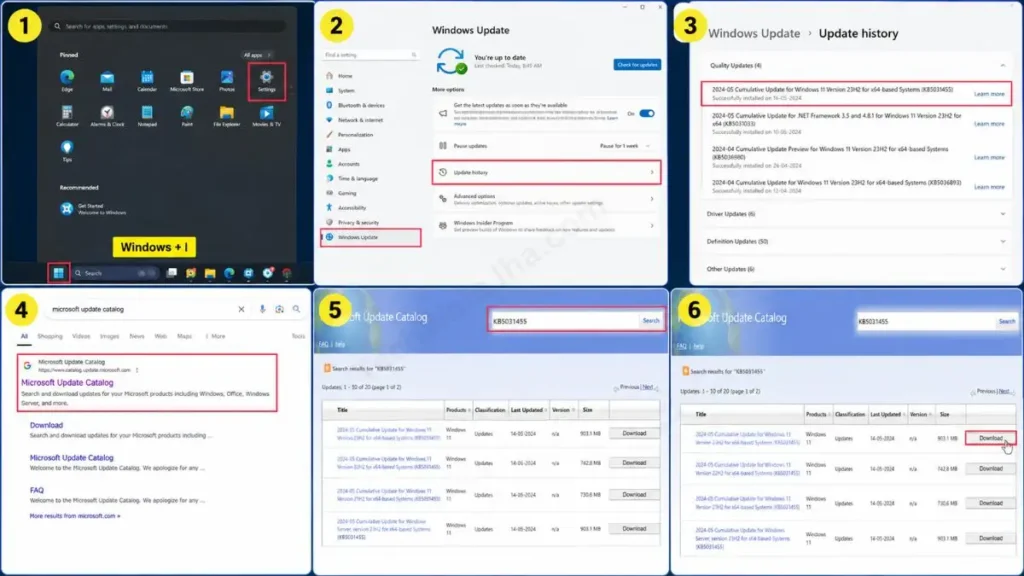The width and height of the screenshot is (1024, 576).
Task: Open the Photos app in Start menu
Action: click(x=227, y=81)
